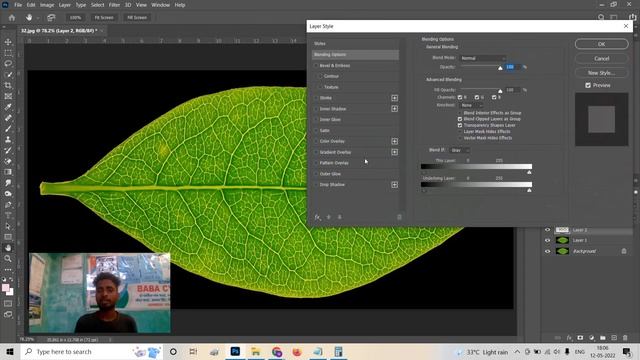Enable the Outer Glow checkbox
The image size is (640, 360).
coord(316,174)
